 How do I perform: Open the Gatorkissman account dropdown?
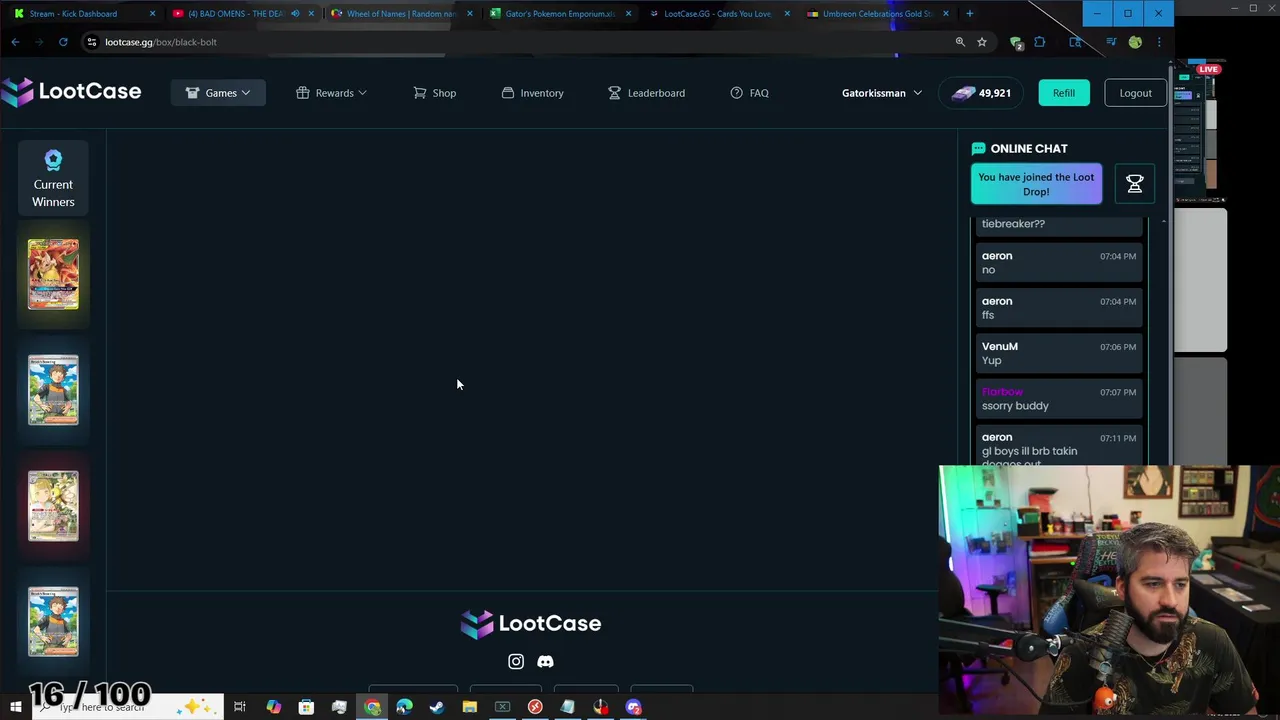[x=882, y=93]
